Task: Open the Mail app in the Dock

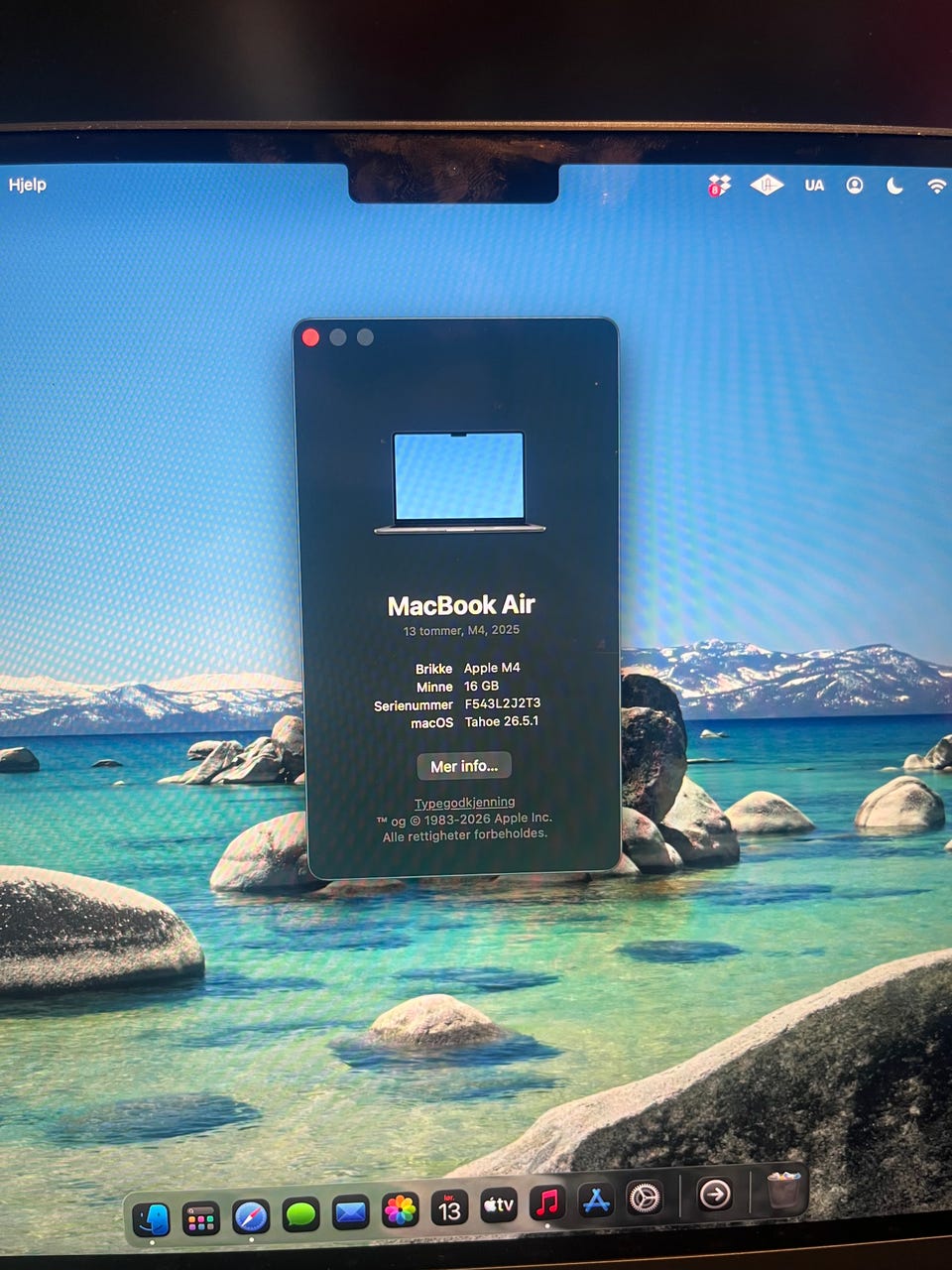Action: pos(350,1211)
